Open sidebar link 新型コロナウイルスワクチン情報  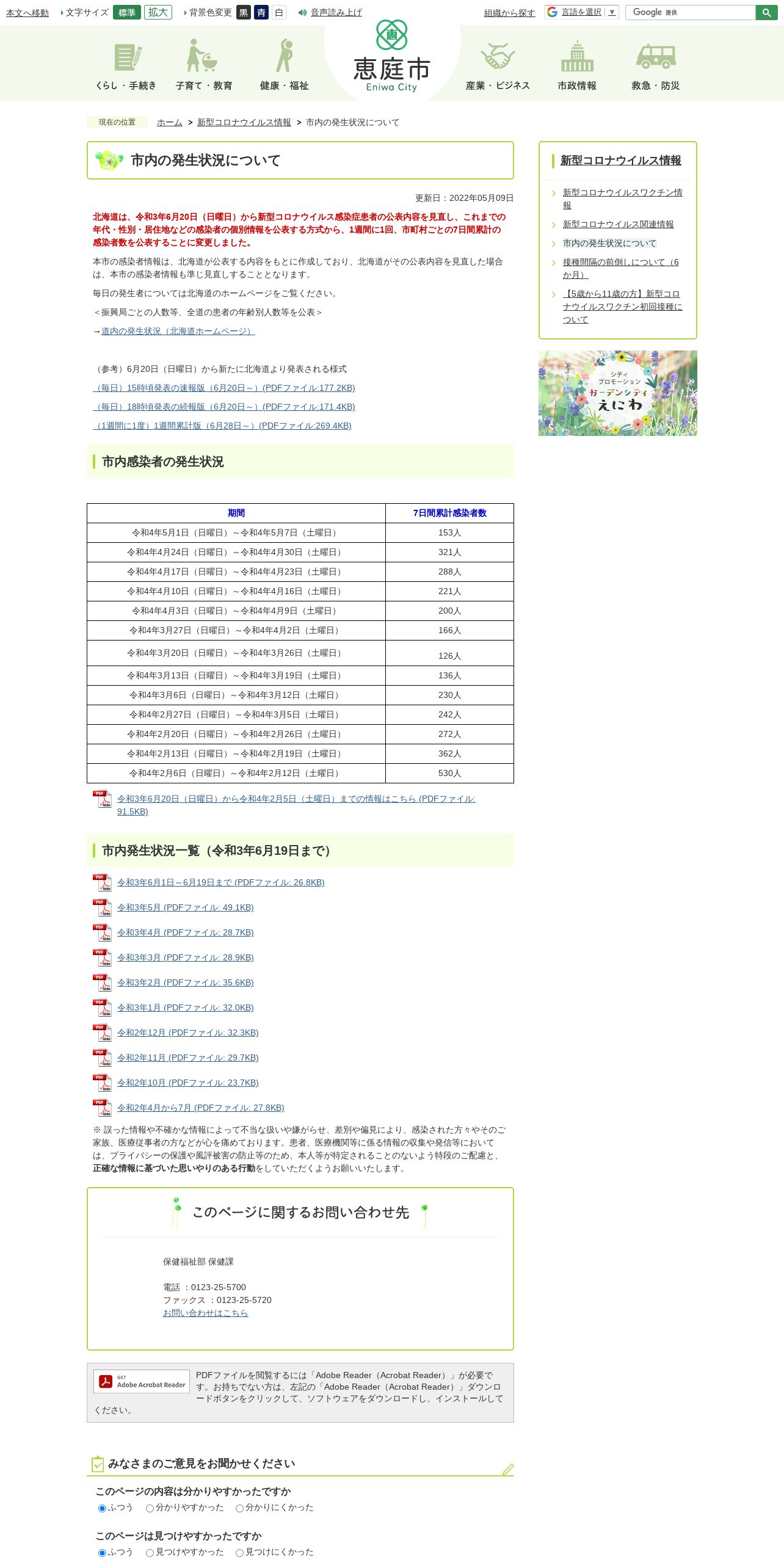tap(623, 198)
